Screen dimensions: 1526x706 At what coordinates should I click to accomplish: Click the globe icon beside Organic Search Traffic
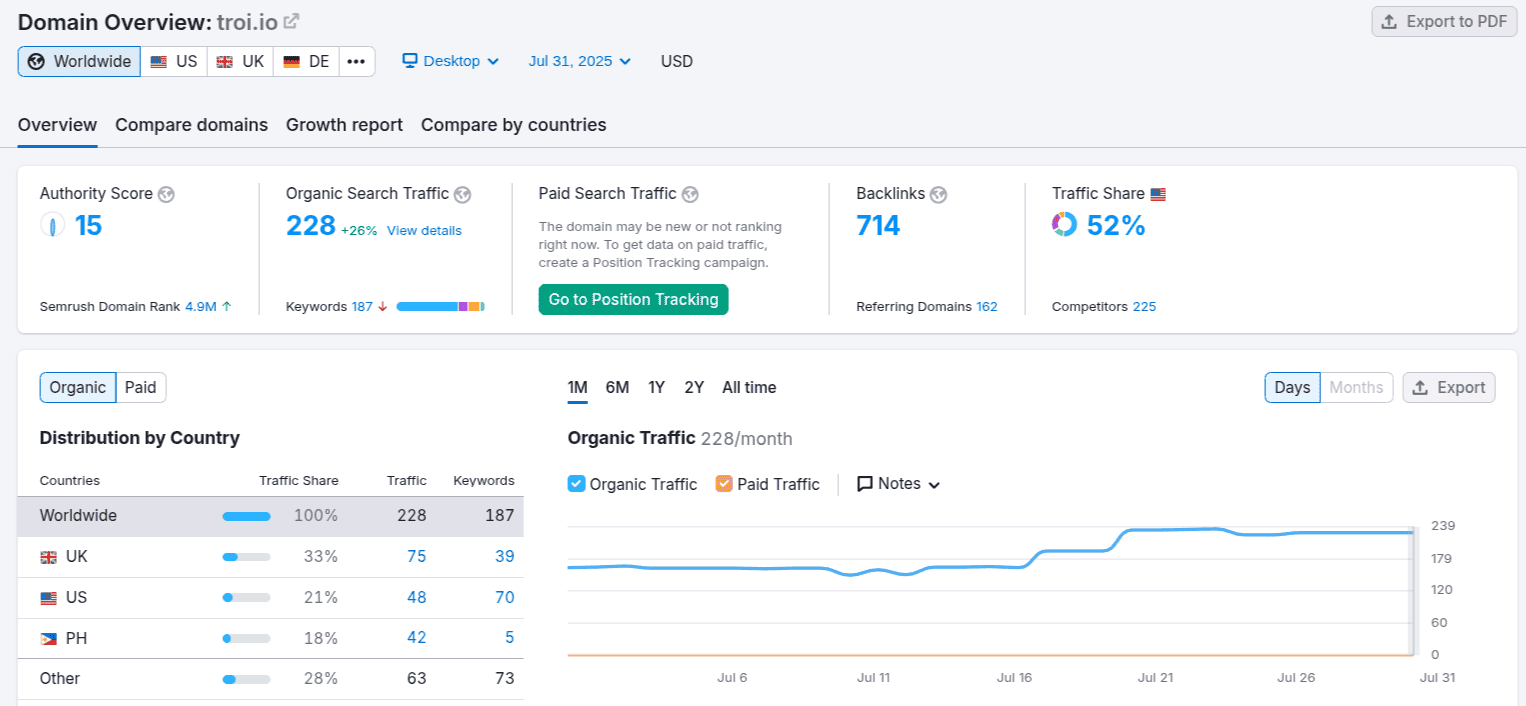click(x=462, y=194)
